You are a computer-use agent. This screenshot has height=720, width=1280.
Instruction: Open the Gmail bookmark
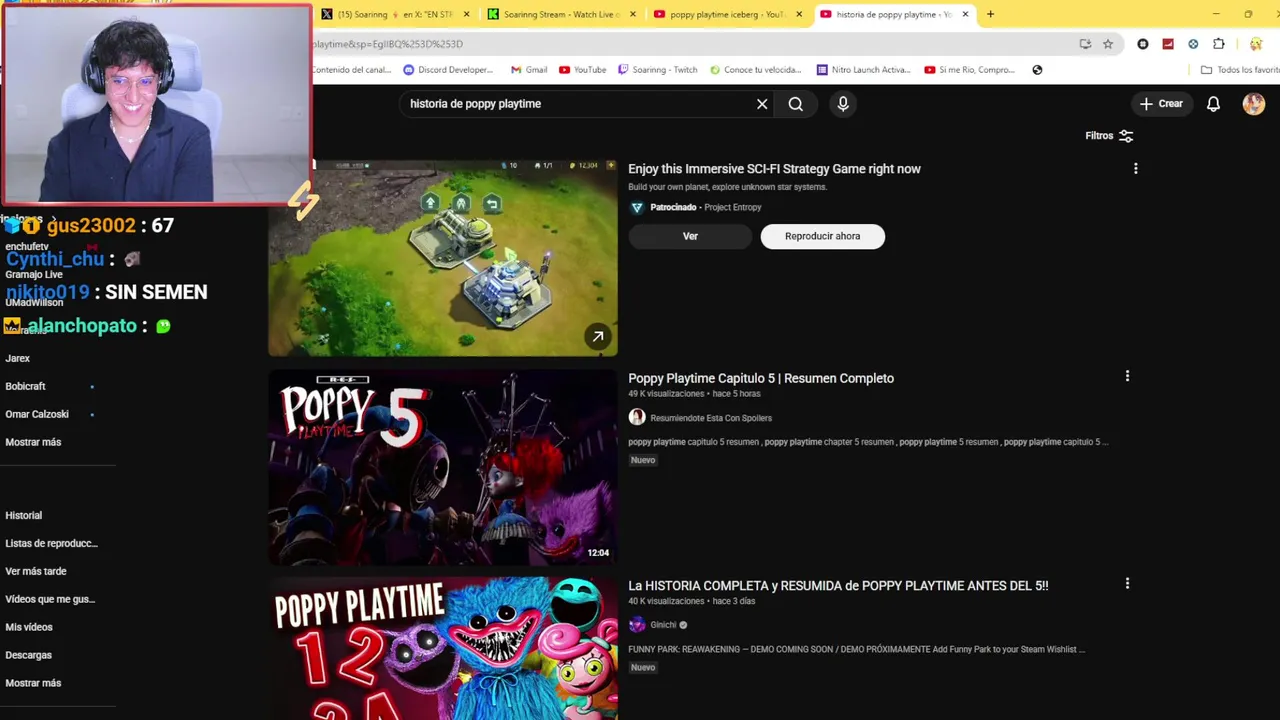click(528, 70)
